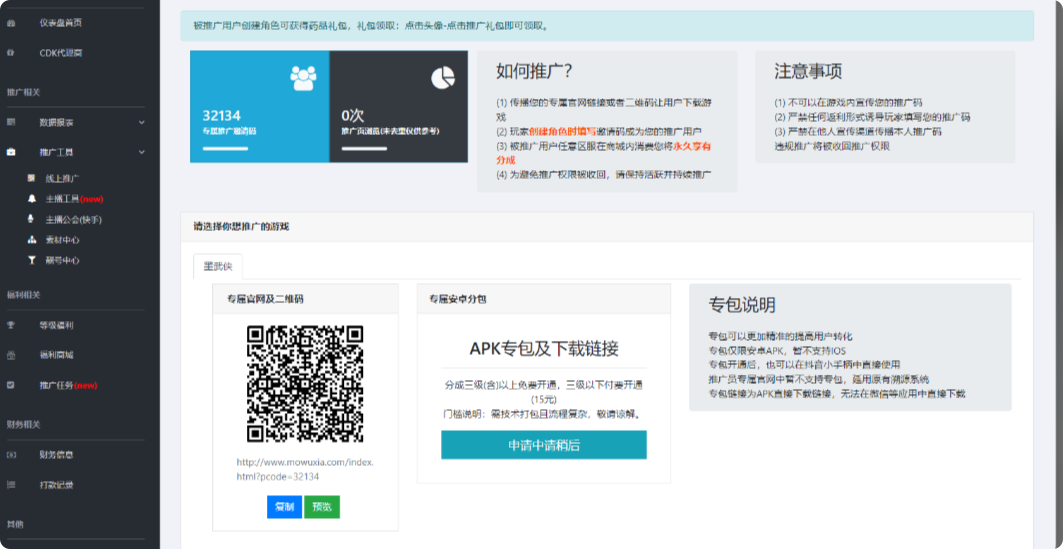Screen dimensions: 1063x549
Task: Click the 推广工具 briefcase icon
Action: pyautogui.click(x=10, y=152)
